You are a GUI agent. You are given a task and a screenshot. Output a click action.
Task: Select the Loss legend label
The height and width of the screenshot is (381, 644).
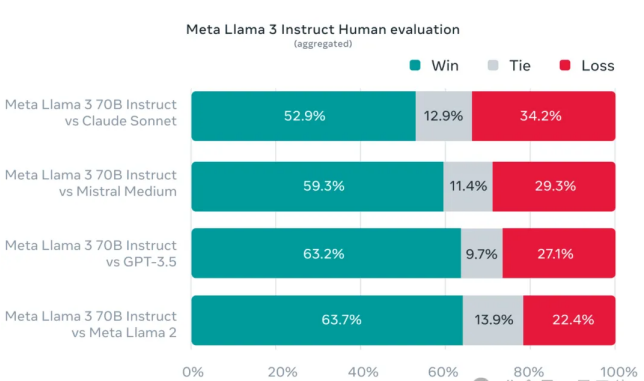(598, 66)
